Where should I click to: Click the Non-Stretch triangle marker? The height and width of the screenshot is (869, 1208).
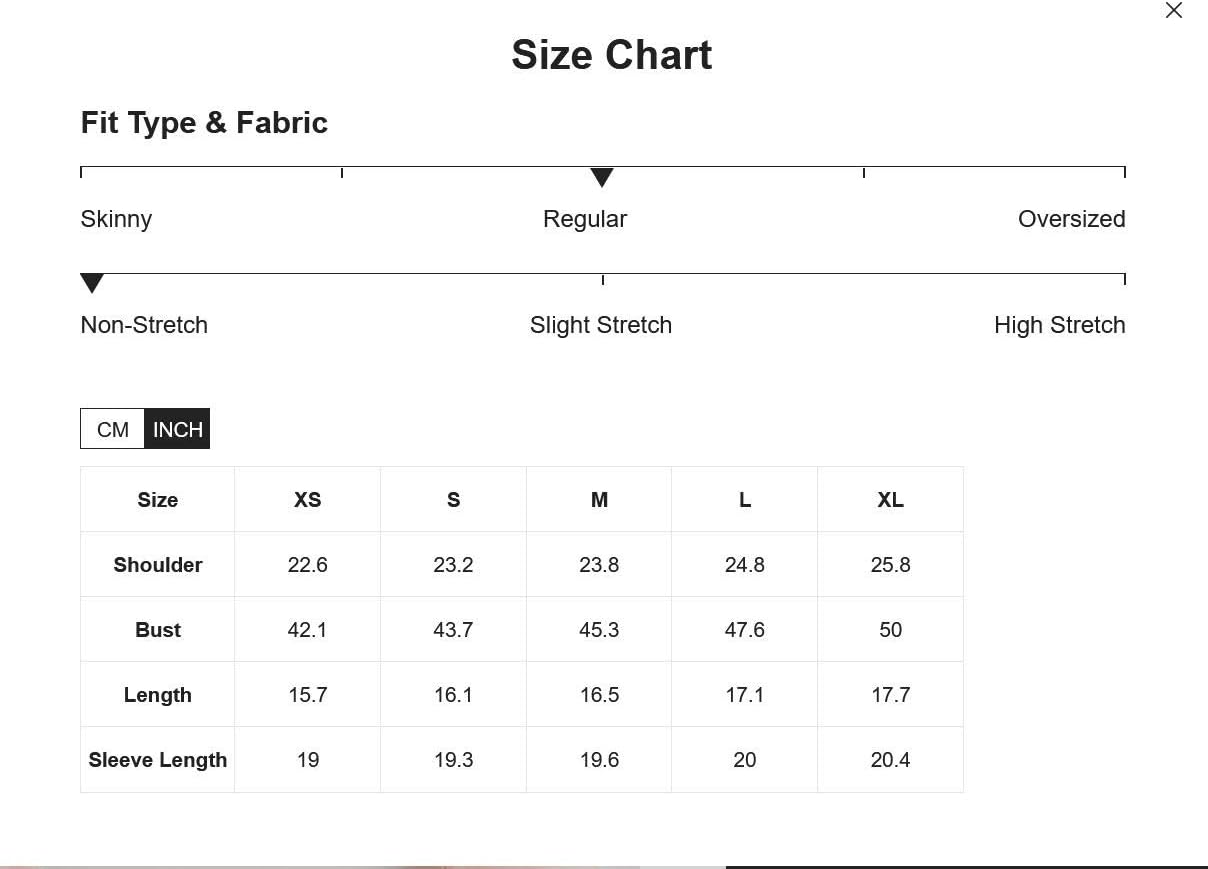92,283
